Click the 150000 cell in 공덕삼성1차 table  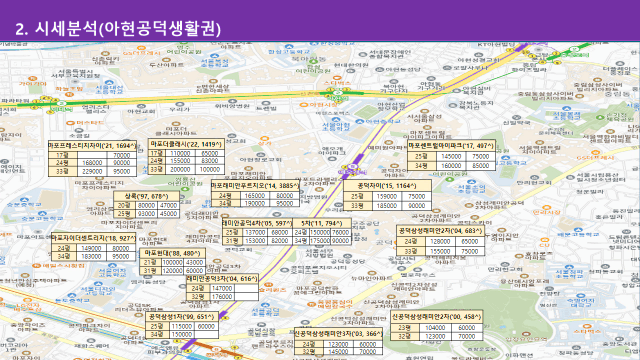tap(182, 335)
